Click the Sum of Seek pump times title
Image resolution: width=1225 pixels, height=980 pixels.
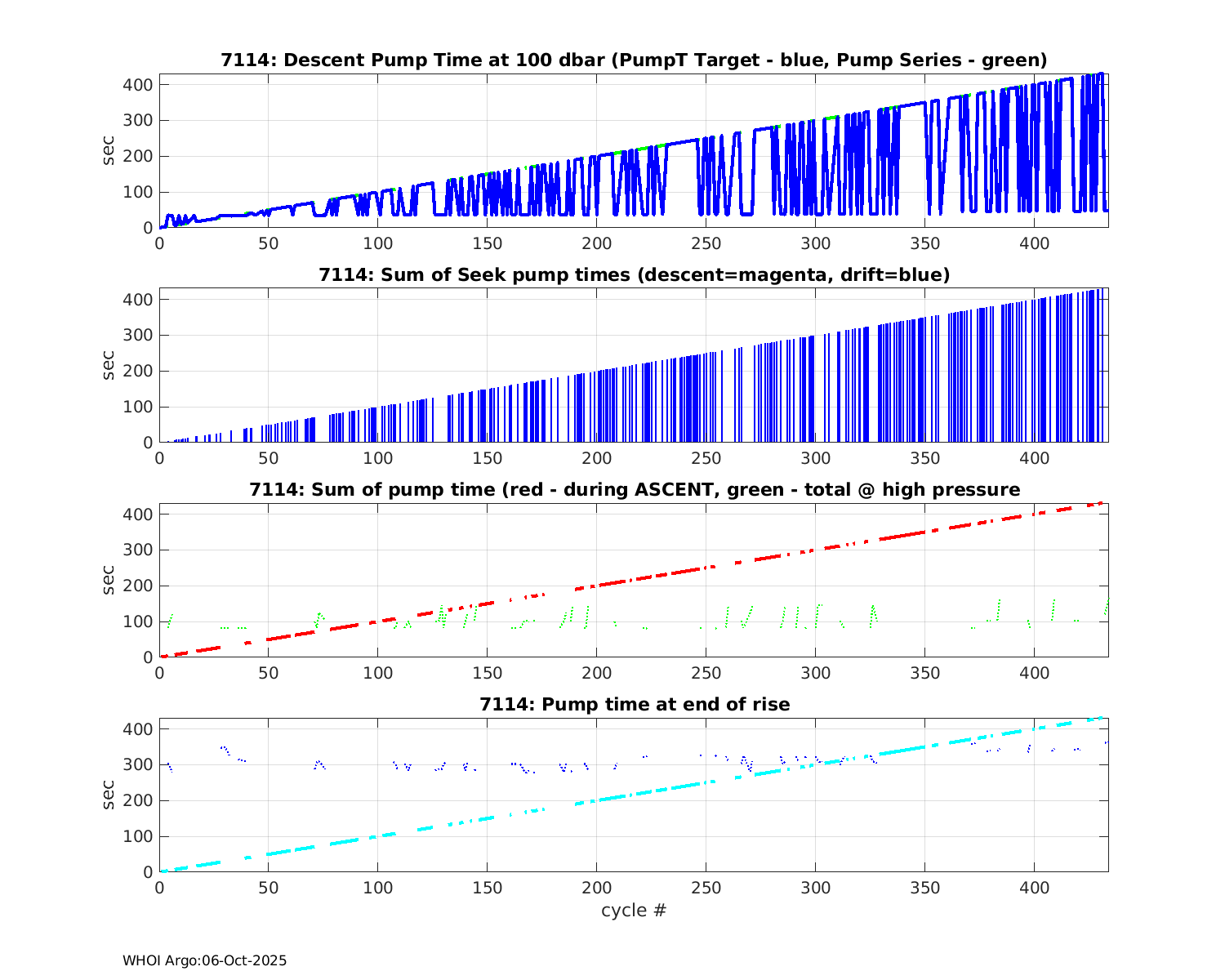[x=634, y=275]
